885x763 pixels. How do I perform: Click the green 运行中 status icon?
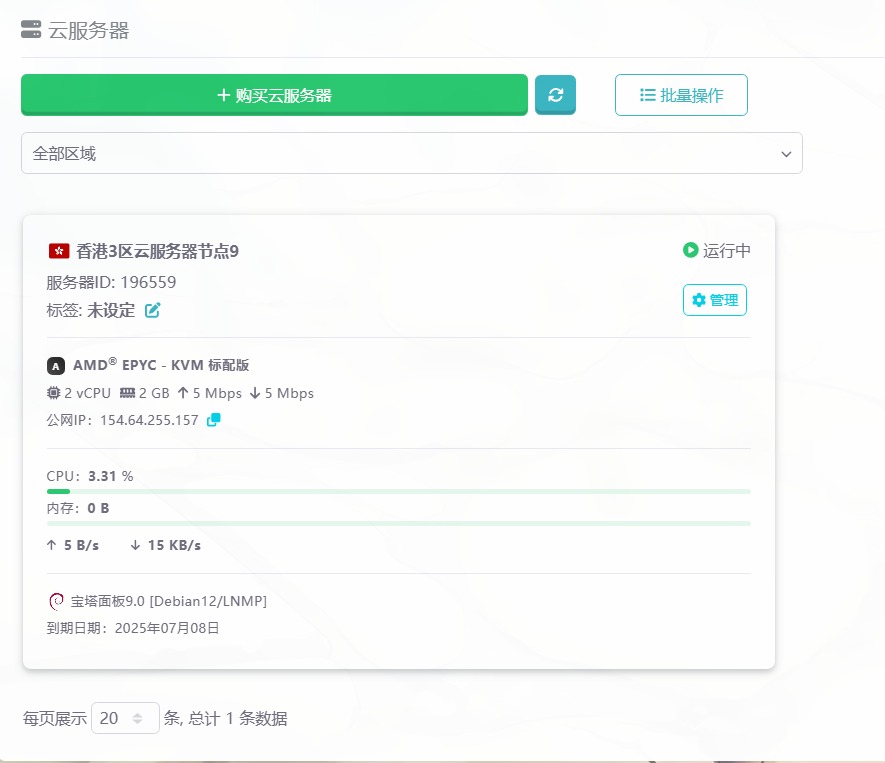click(690, 249)
